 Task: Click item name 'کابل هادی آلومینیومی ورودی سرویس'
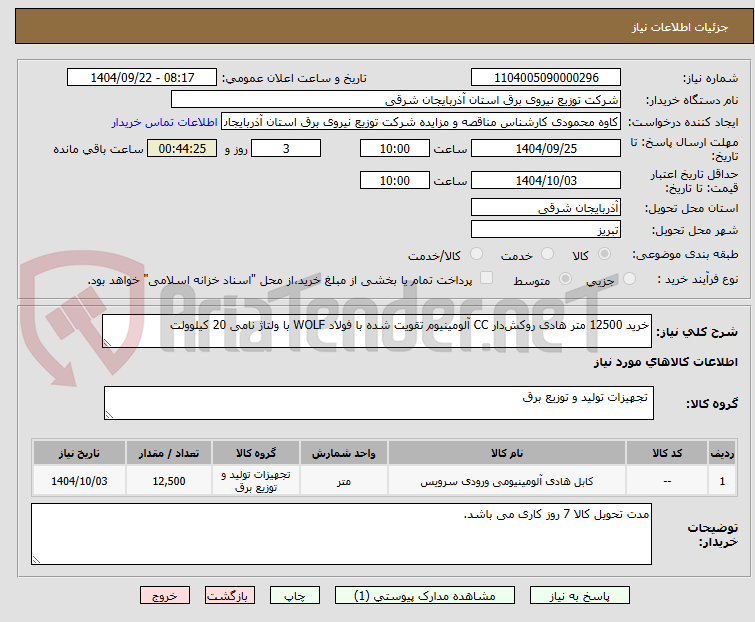click(507, 481)
